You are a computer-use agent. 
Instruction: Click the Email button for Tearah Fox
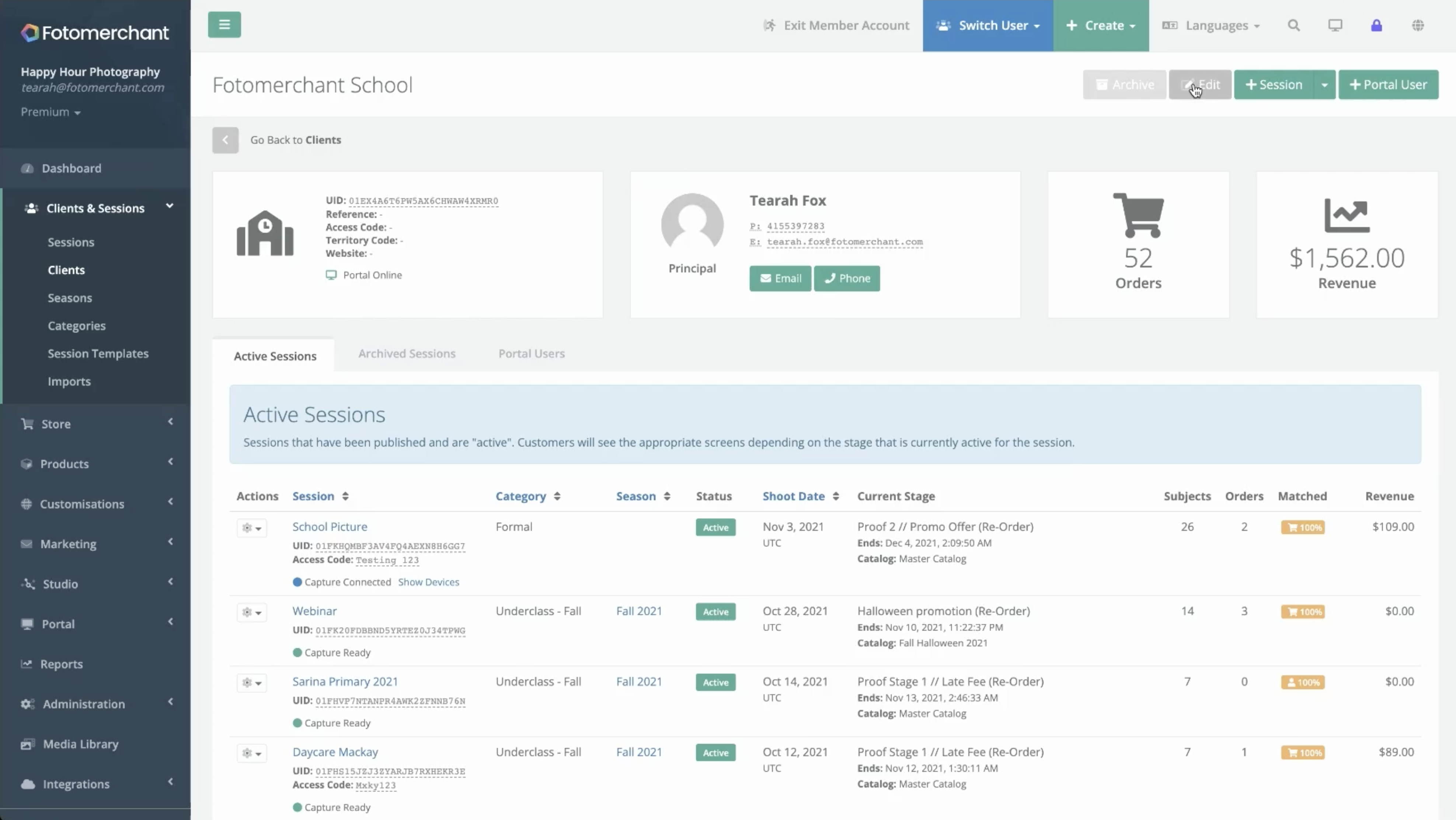[x=780, y=278]
